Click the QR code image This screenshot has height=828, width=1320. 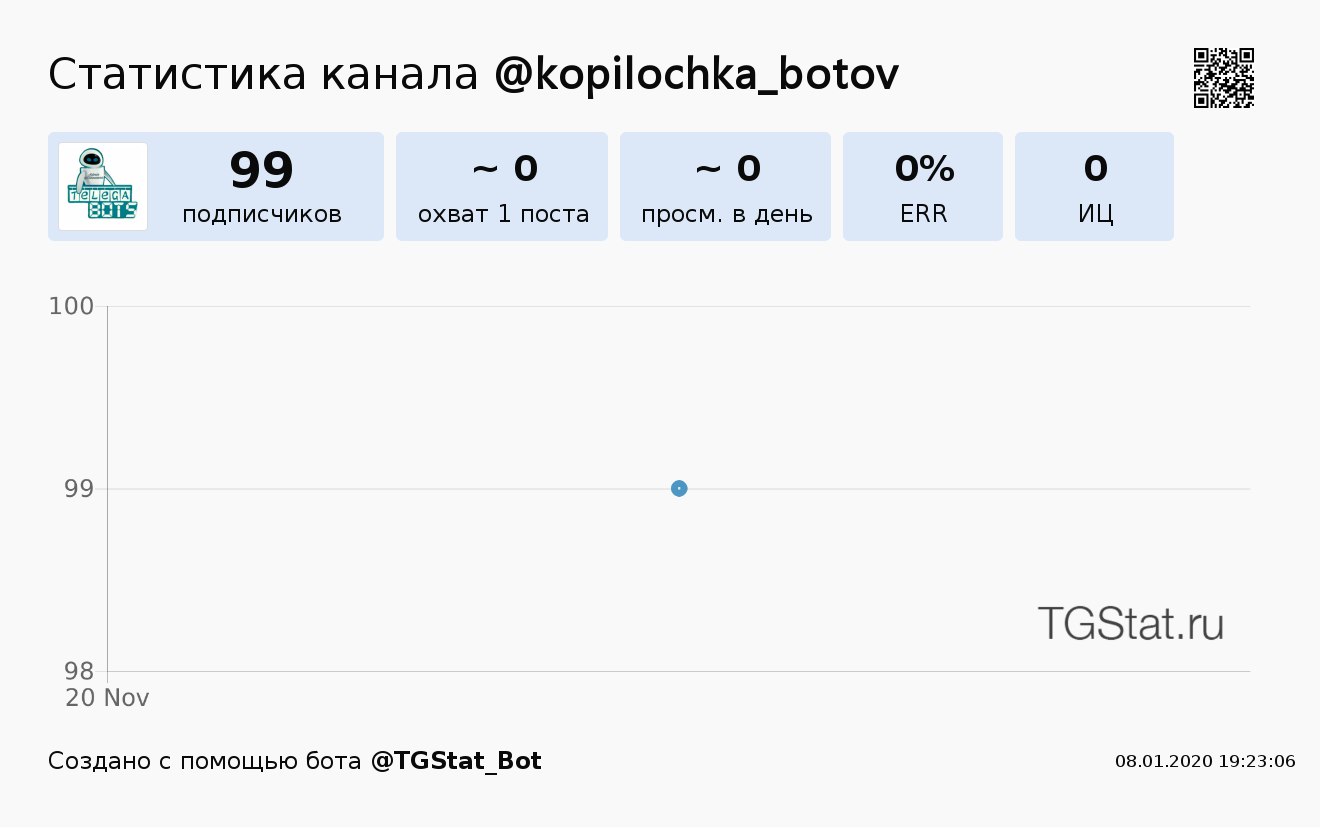coord(1224,78)
